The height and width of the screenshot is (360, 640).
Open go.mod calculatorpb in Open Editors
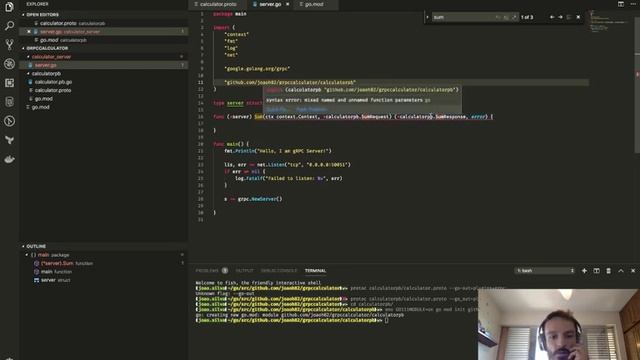pyautogui.click(x=104, y=40)
